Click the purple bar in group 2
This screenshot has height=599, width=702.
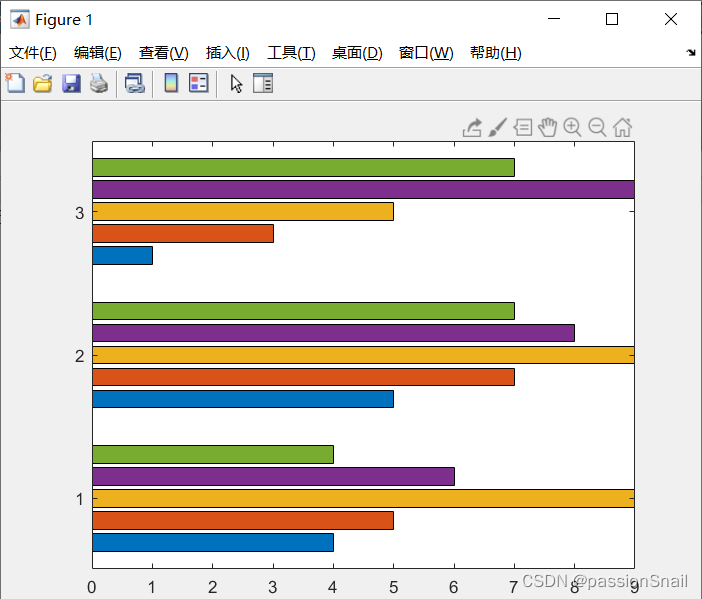click(x=334, y=333)
